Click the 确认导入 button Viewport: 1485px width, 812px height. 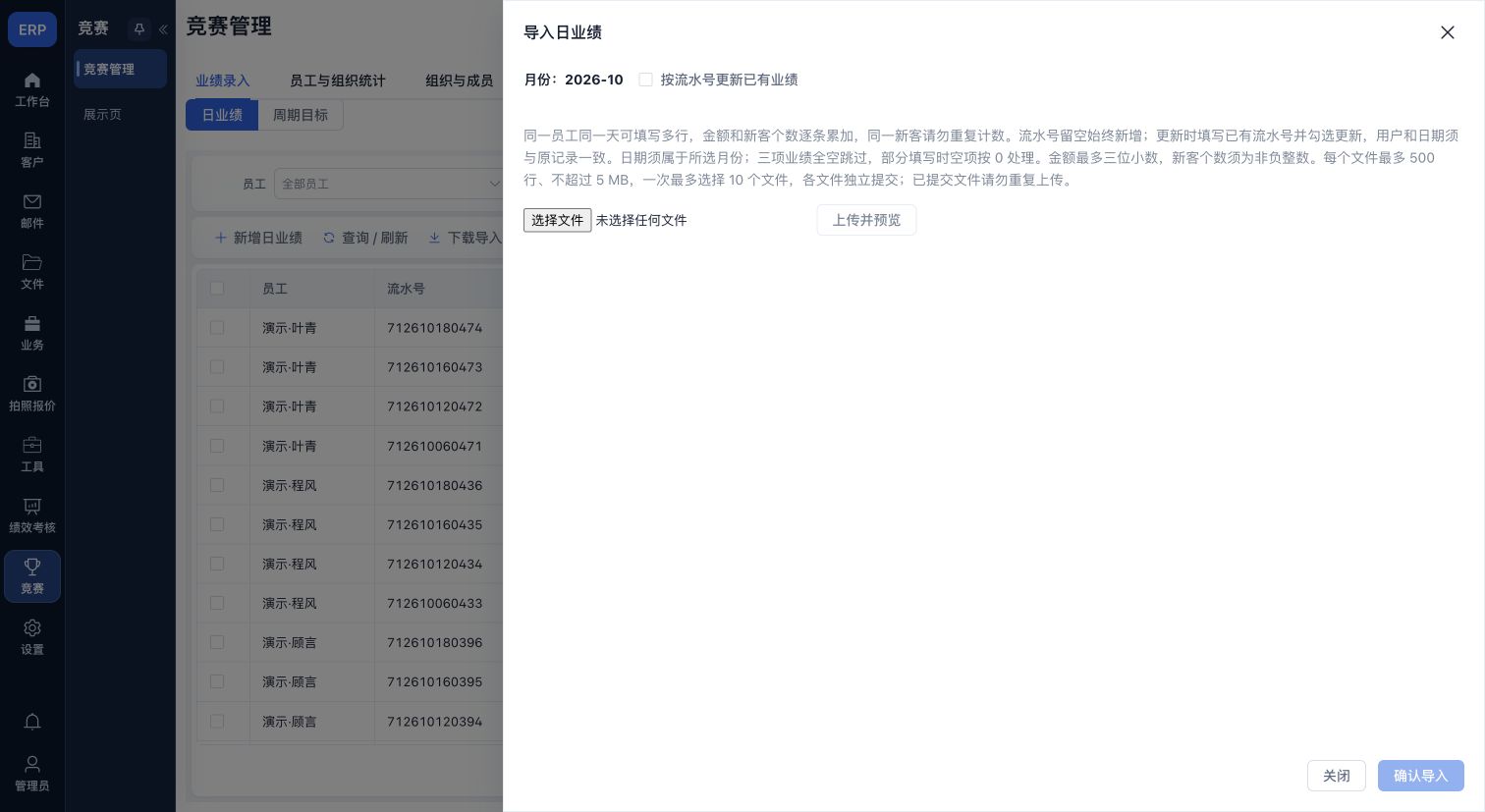pos(1421,776)
